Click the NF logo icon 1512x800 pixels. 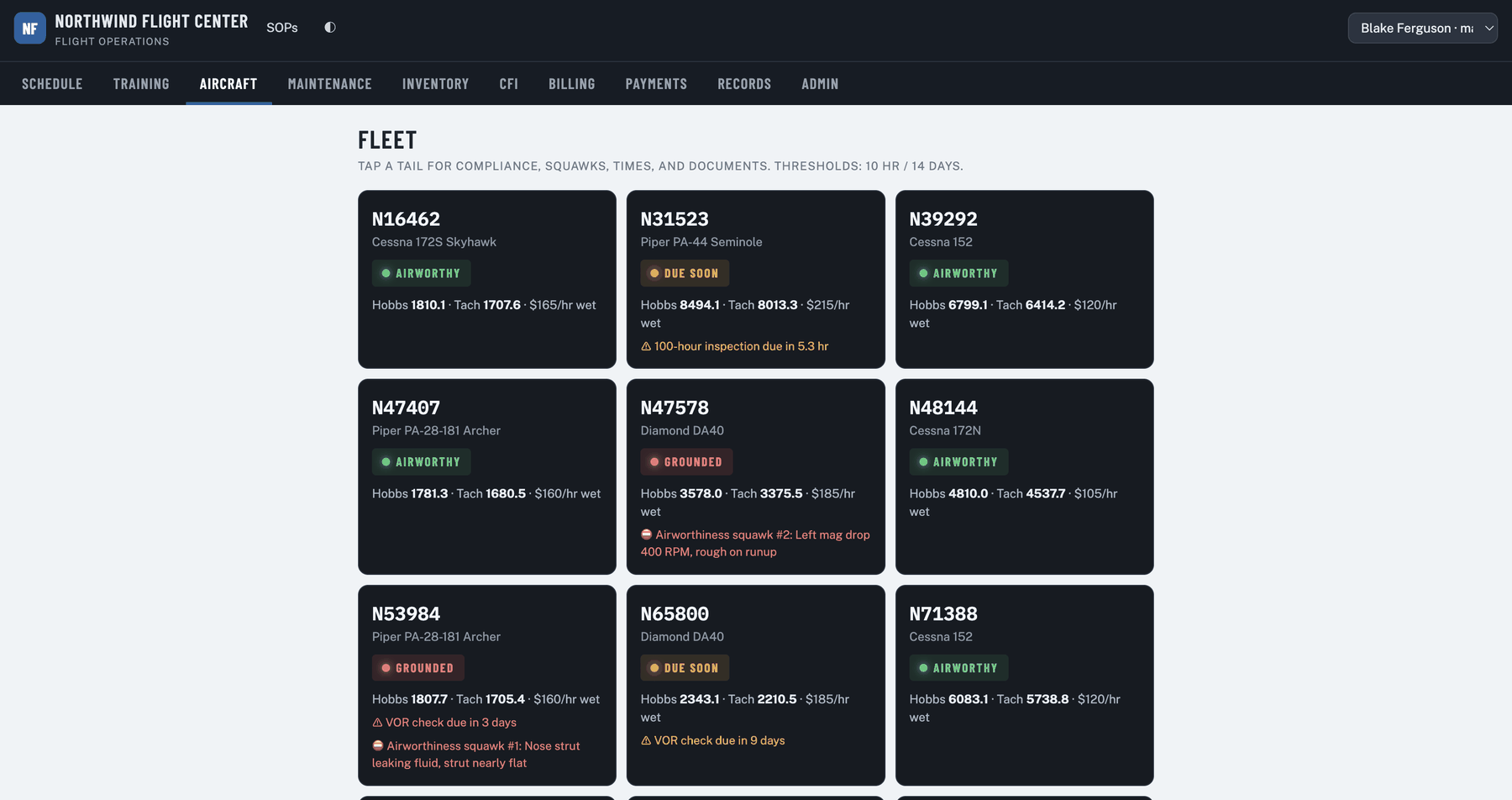click(x=29, y=29)
